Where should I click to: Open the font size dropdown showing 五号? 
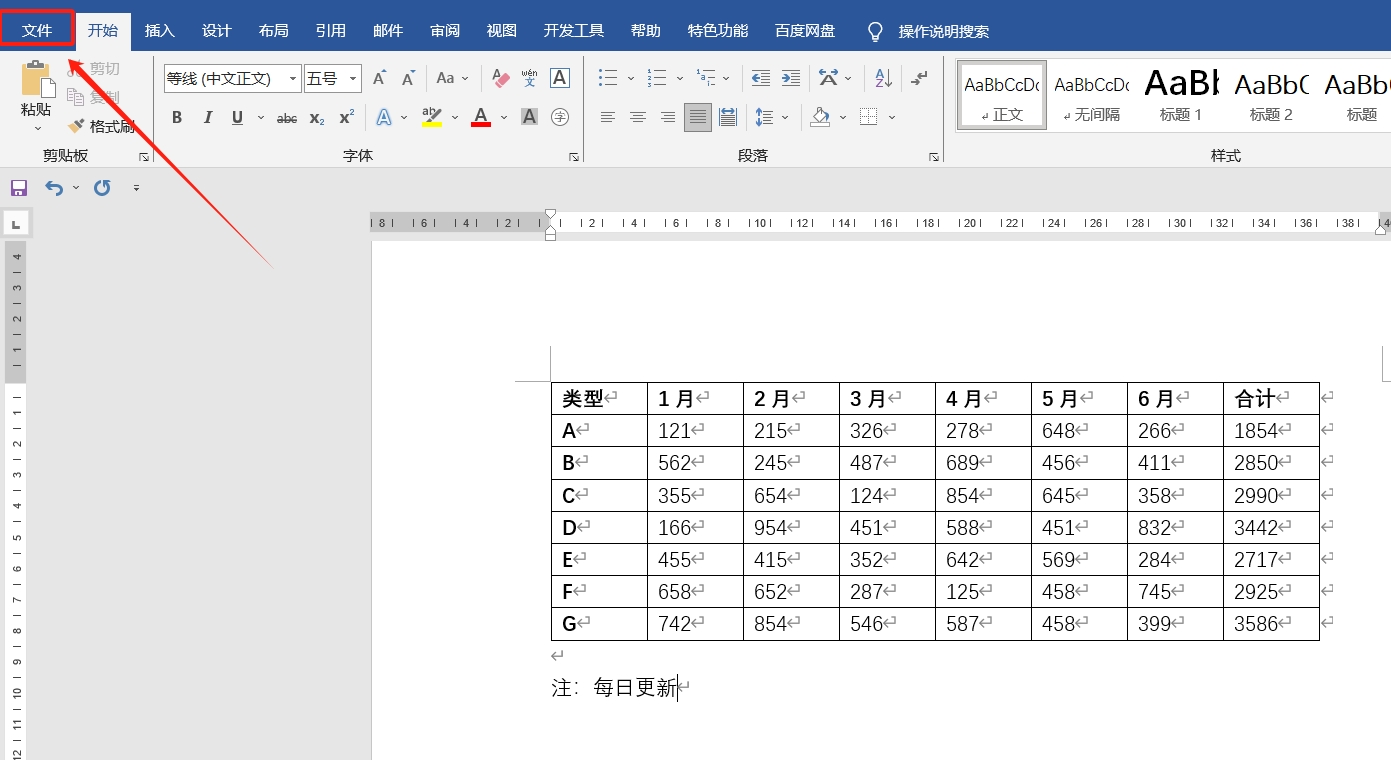coord(351,78)
